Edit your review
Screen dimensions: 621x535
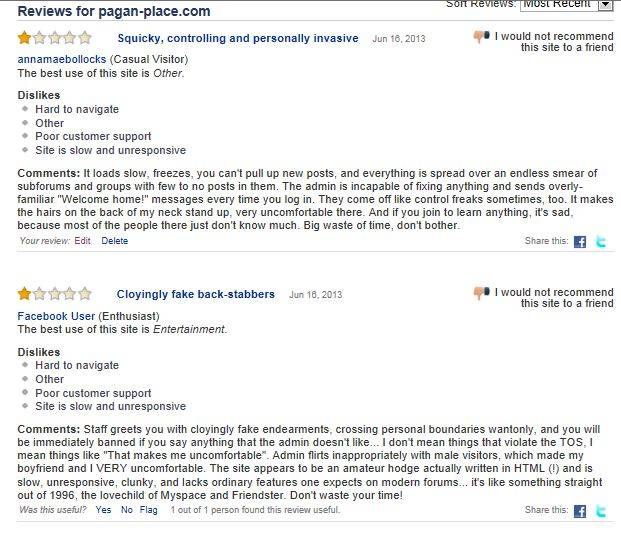point(82,241)
